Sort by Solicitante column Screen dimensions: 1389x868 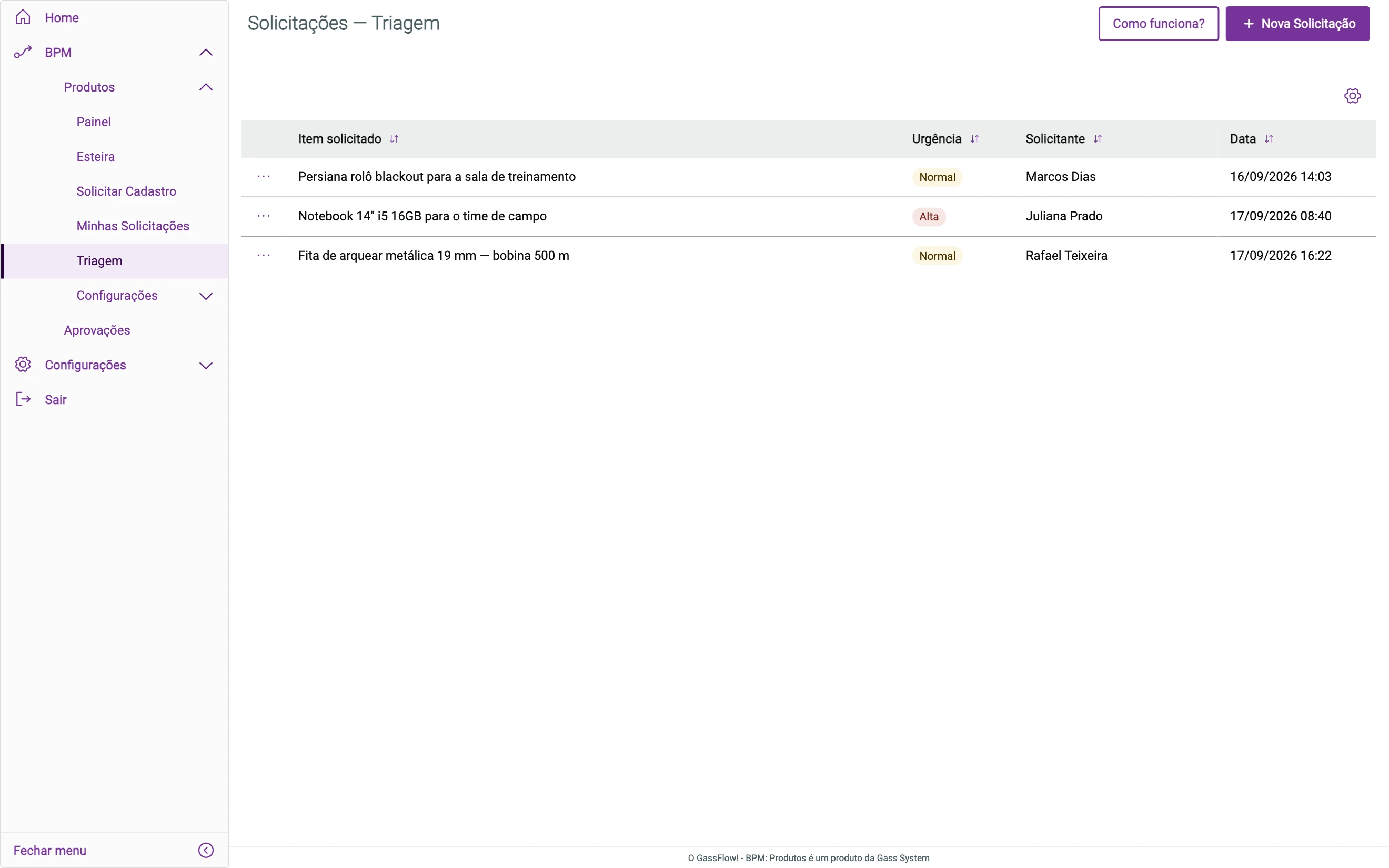click(1098, 139)
